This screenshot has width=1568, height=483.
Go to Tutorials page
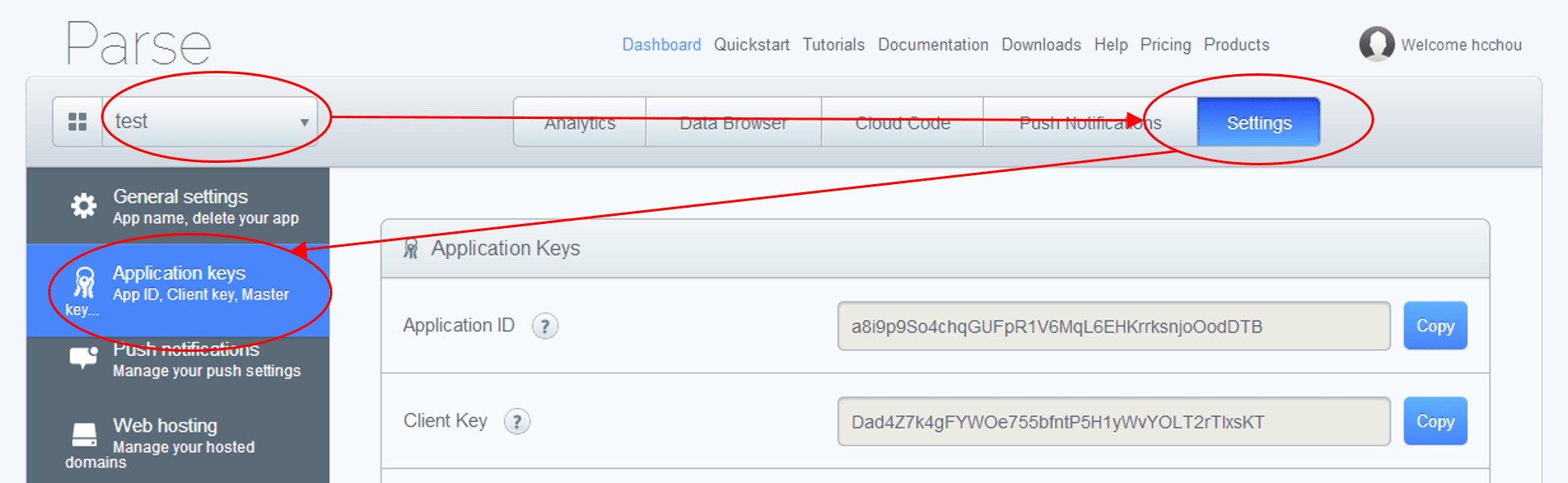pos(833,45)
